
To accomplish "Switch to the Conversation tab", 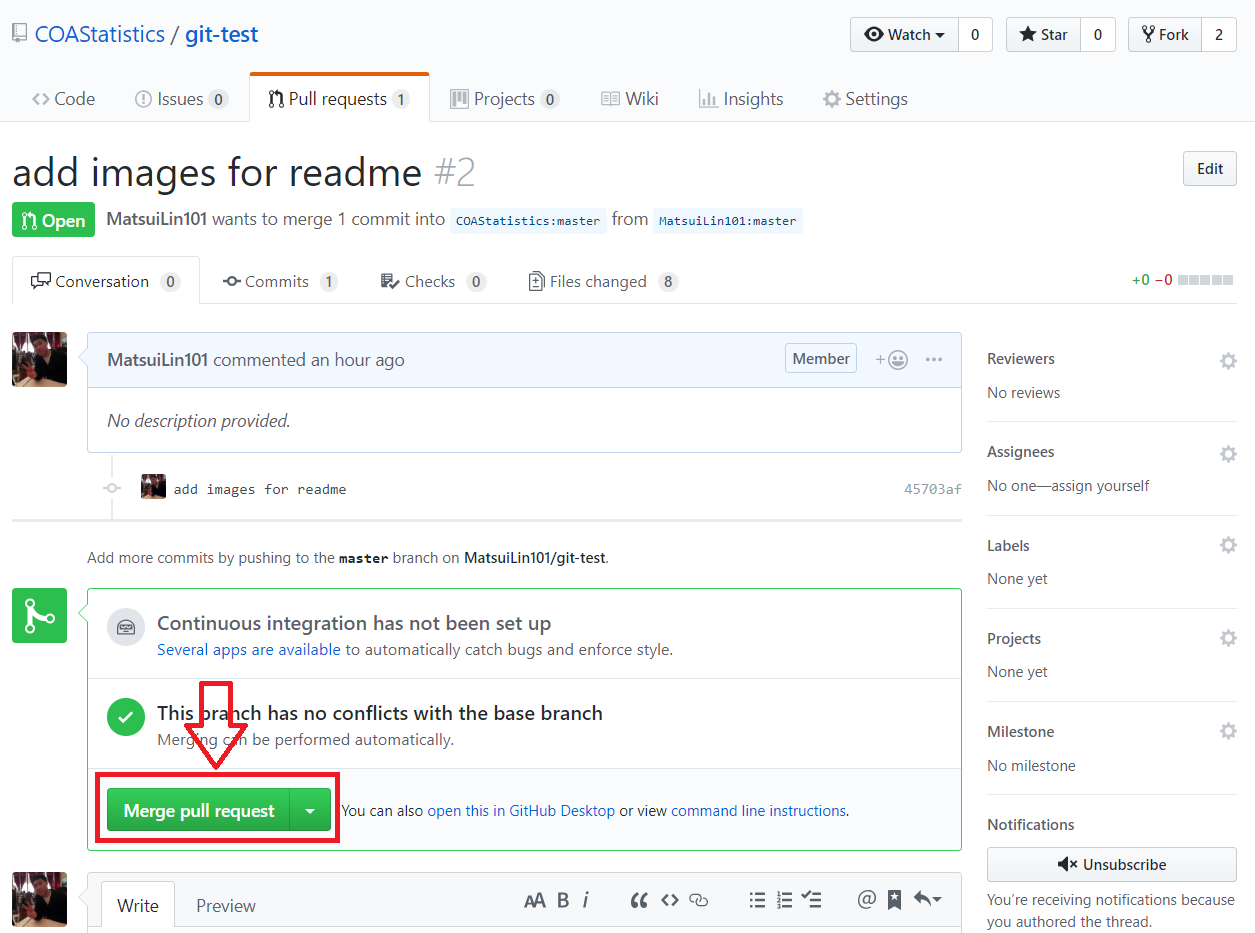I will (105, 281).
